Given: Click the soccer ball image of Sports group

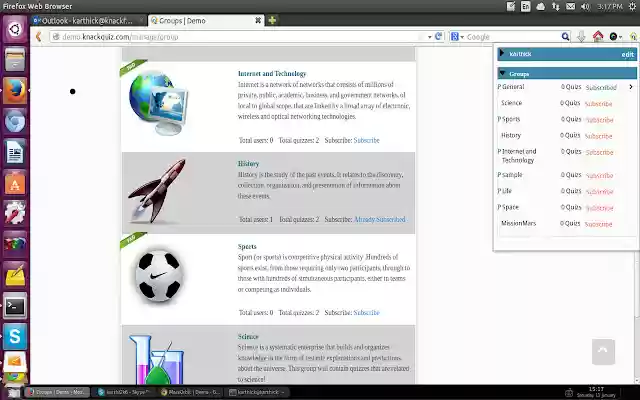Looking at the screenshot, I should tap(159, 276).
